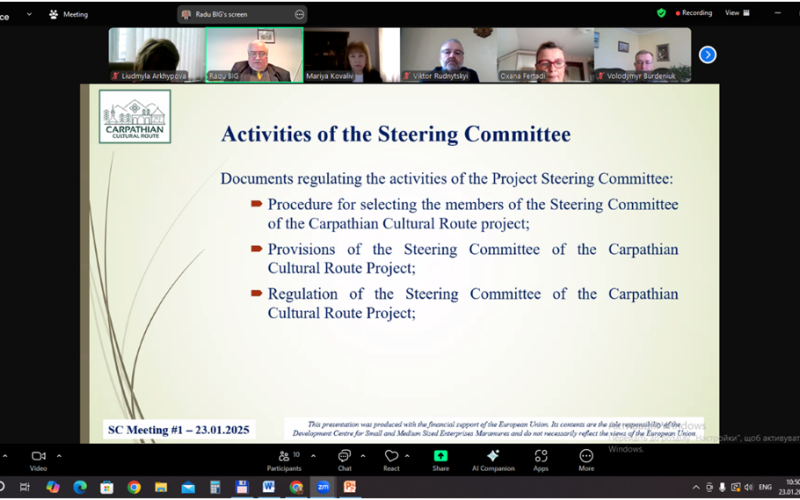Screen dimensions: 800x500
Task: Open the Participants panel
Action: coord(284,457)
